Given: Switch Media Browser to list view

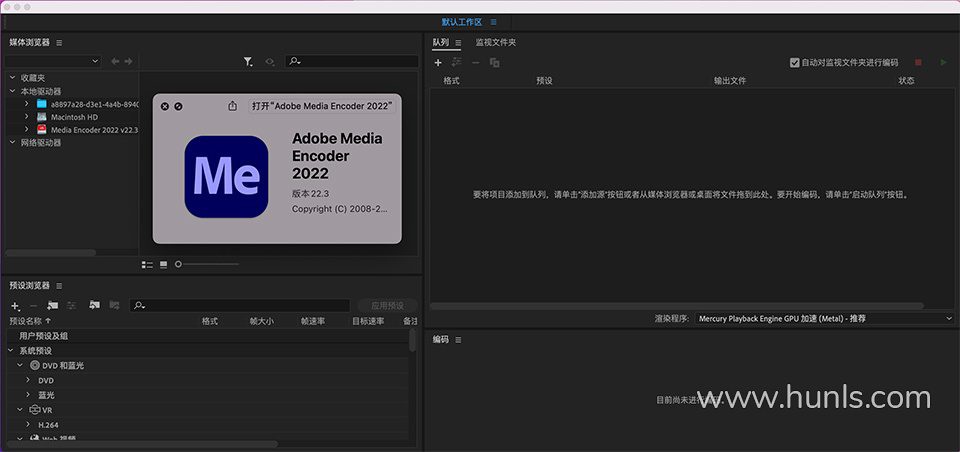Looking at the screenshot, I should click(x=148, y=265).
